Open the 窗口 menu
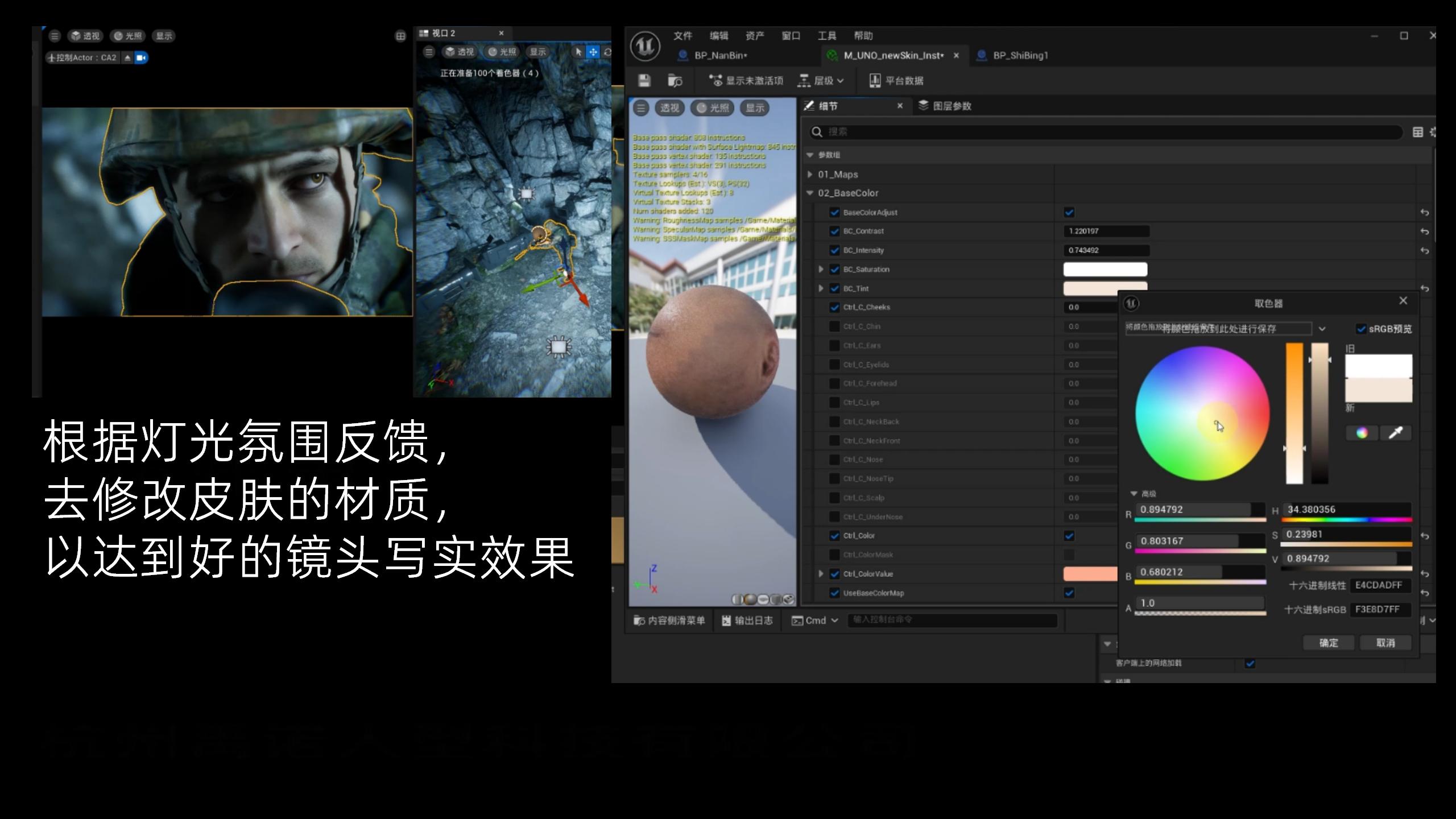 click(x=791, y=36)
